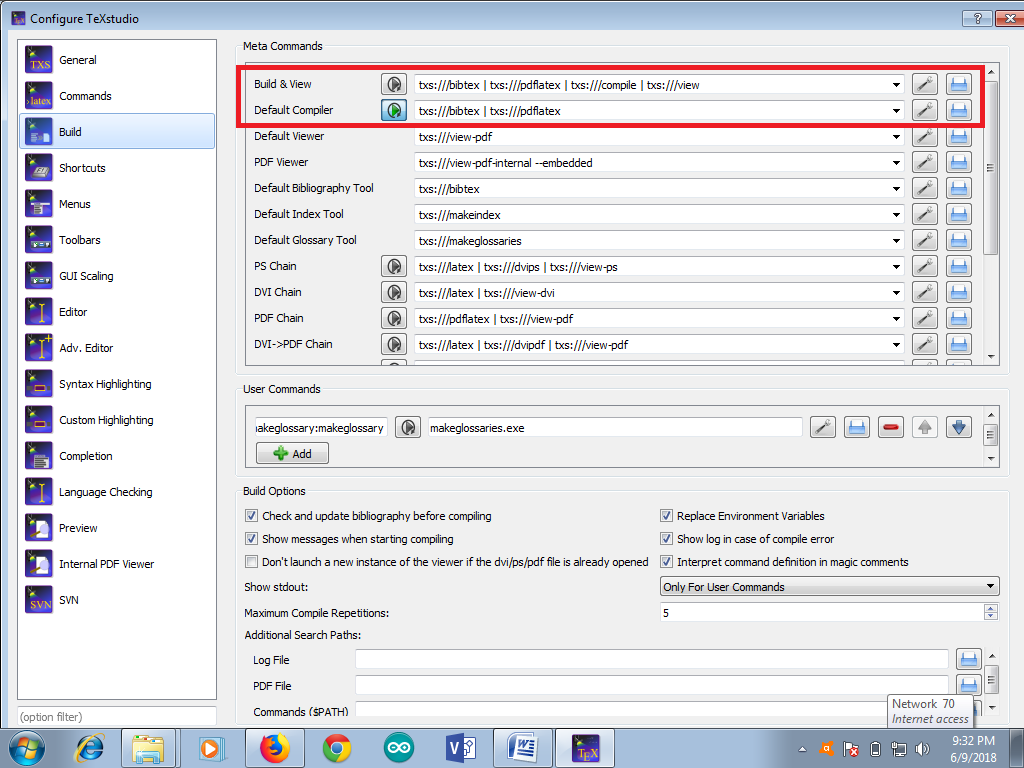
Task: Focus the PDF File search path field
Action: (652, 686)
